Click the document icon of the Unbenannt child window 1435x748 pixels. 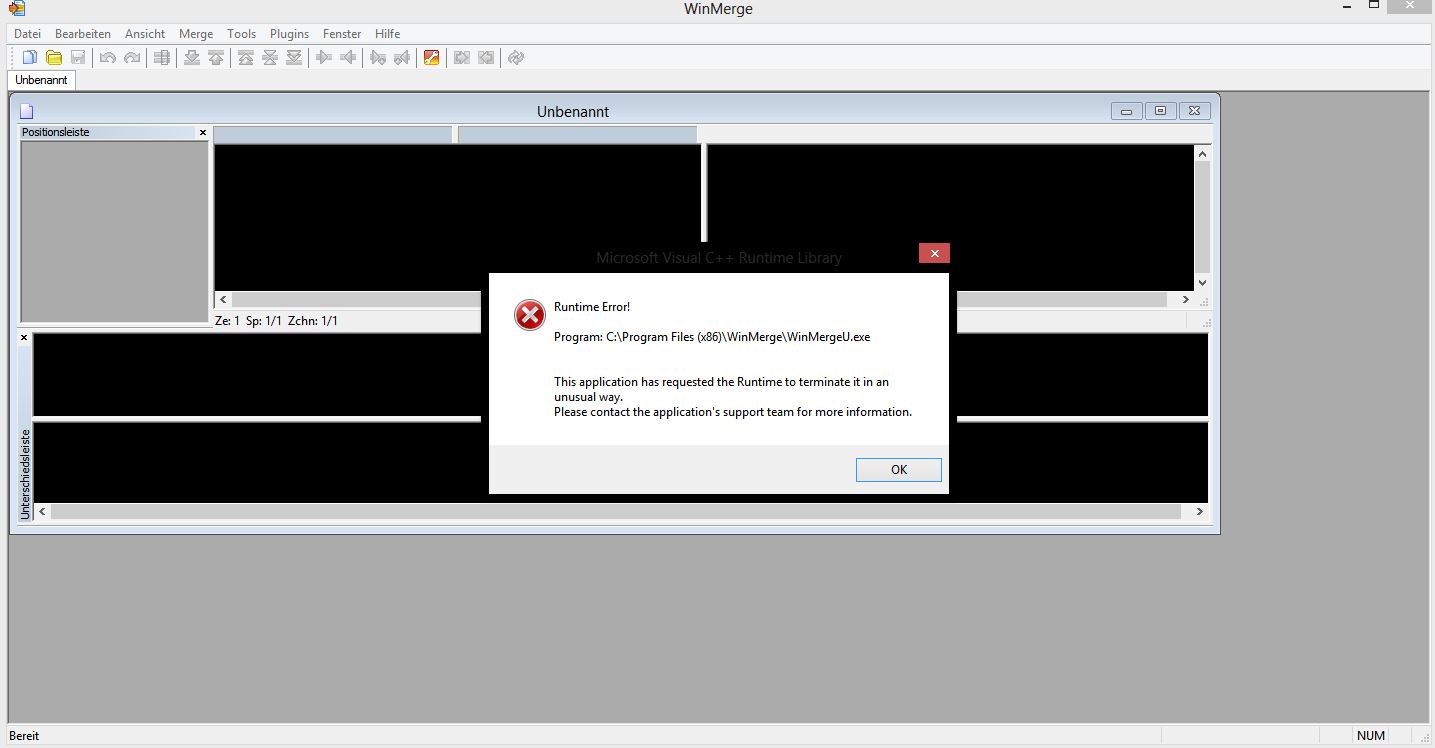(x=27, y=112)
